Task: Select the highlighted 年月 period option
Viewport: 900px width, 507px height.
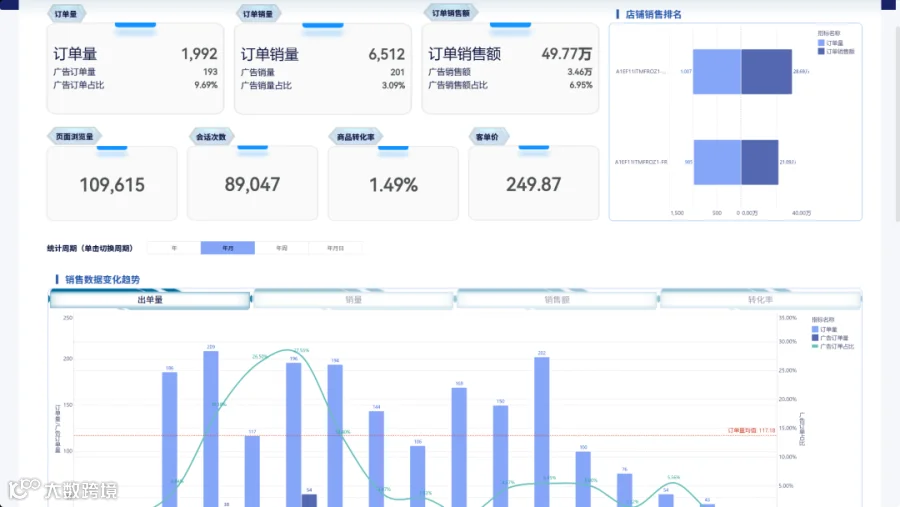Action: [x=228, y=248]
